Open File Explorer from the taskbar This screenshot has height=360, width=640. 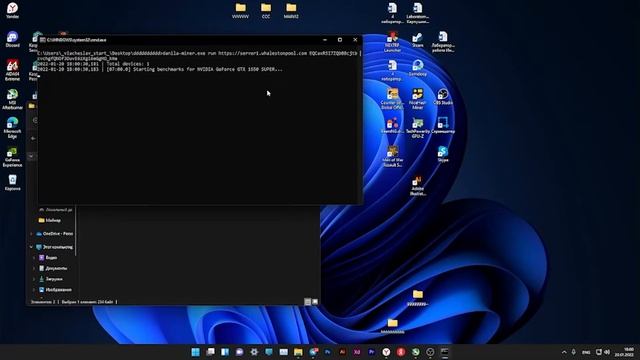tap(298, 352)
